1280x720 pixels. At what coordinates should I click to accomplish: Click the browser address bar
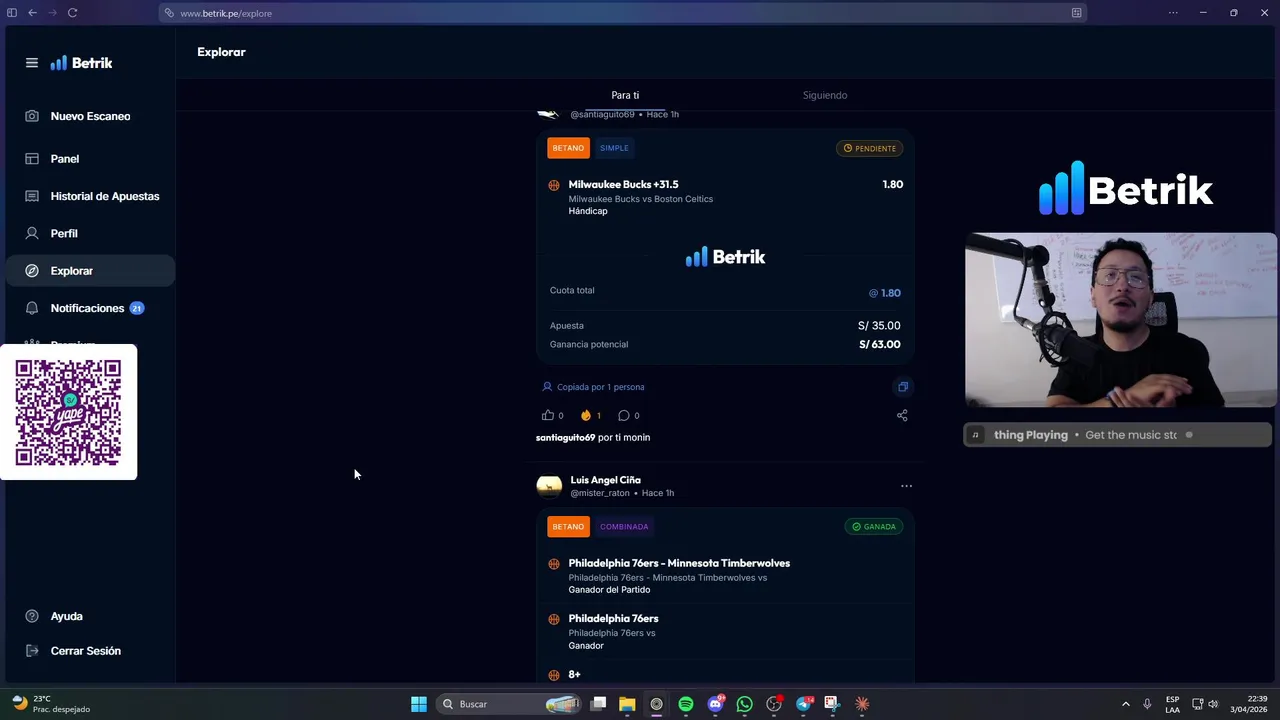click(x=622, y=13)
